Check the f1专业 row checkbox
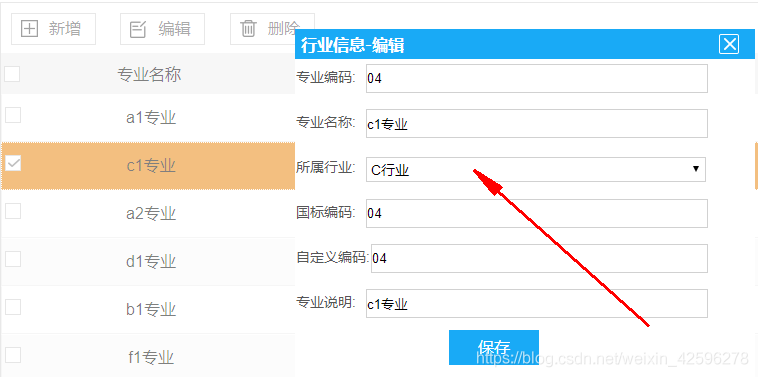This screenshot has height=377, width=758. [13, 355]
